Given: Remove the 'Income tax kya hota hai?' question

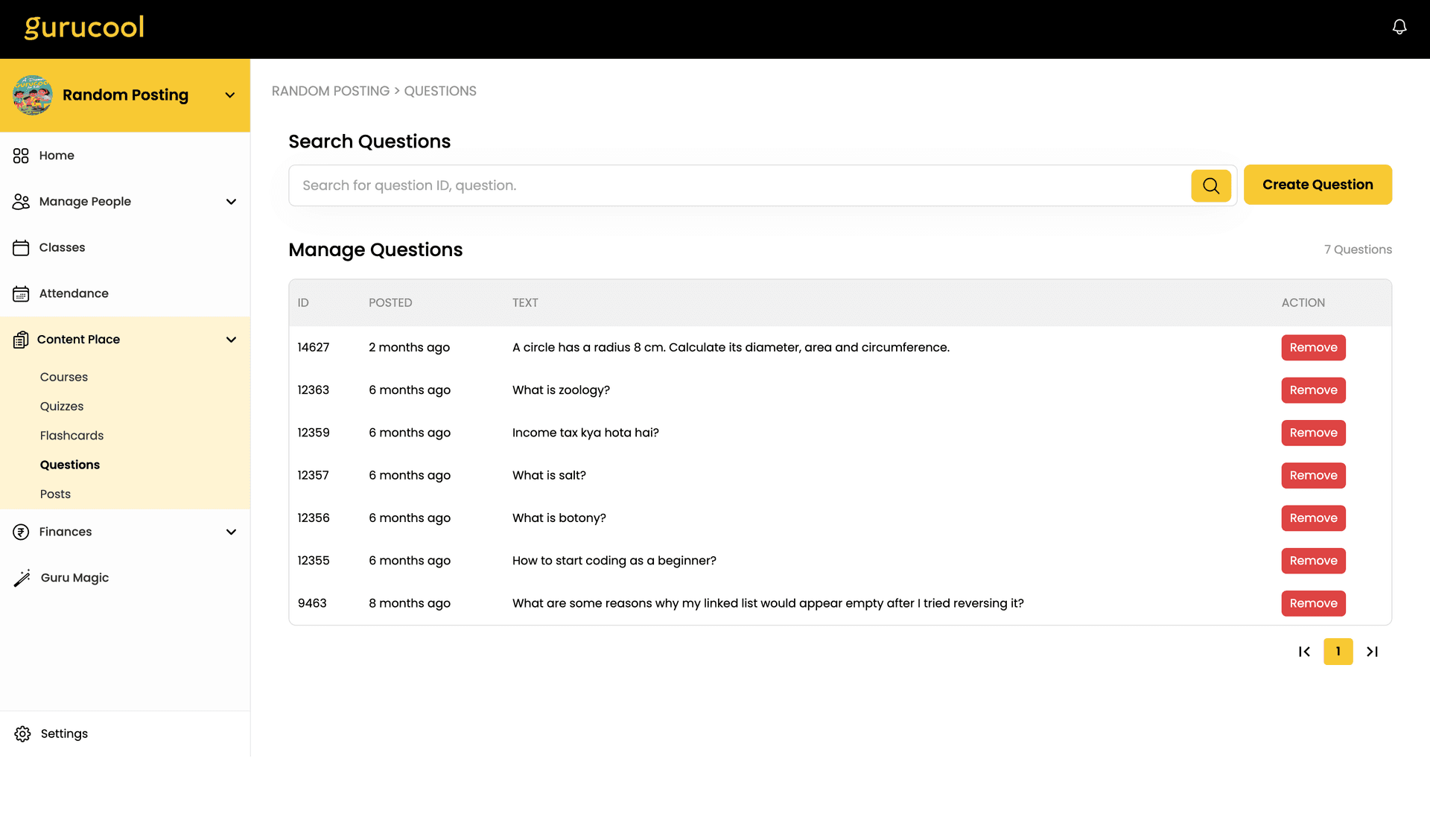Looking at the screenshot, I should point(1313,433).
